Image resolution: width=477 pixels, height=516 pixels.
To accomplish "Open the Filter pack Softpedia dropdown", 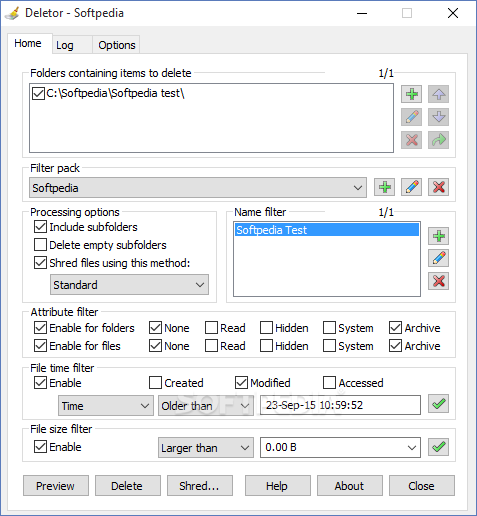I will (198, 188).
